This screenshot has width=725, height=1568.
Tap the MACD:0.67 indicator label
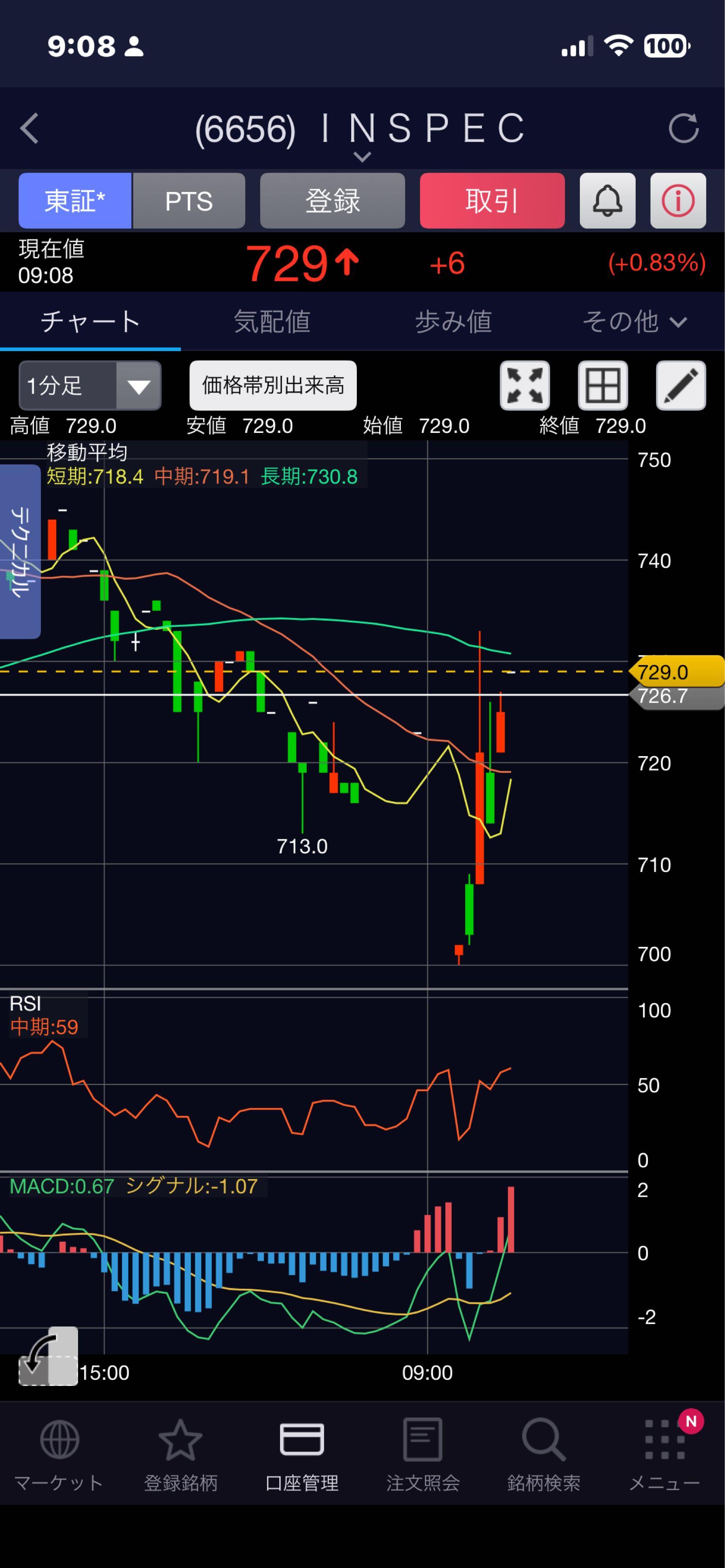(x=61, y=1186)
